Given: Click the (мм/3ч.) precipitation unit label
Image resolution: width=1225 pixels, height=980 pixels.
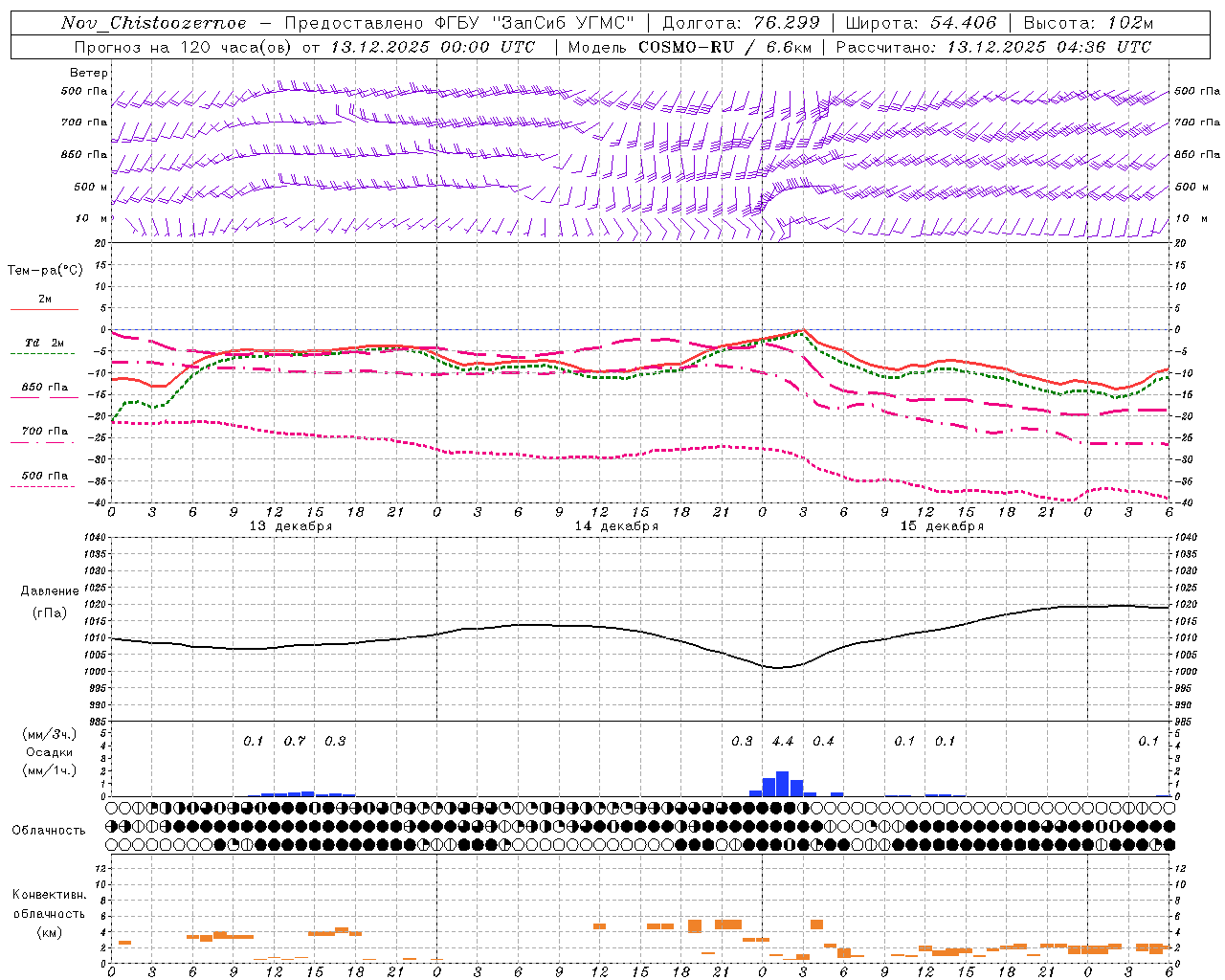Looking at the screenshot, I should (50, 734).
